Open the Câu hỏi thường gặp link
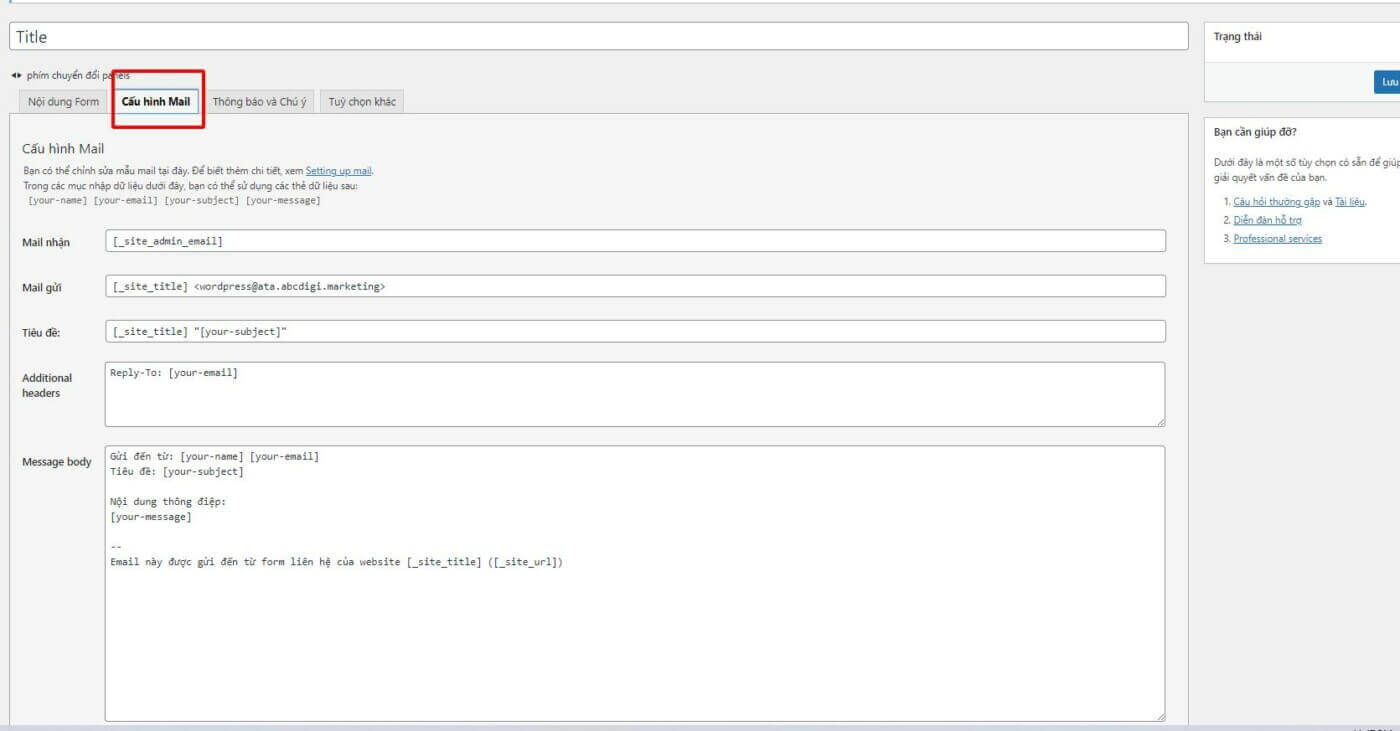This screenshot has height=731, width=1400. [1276, 202]
